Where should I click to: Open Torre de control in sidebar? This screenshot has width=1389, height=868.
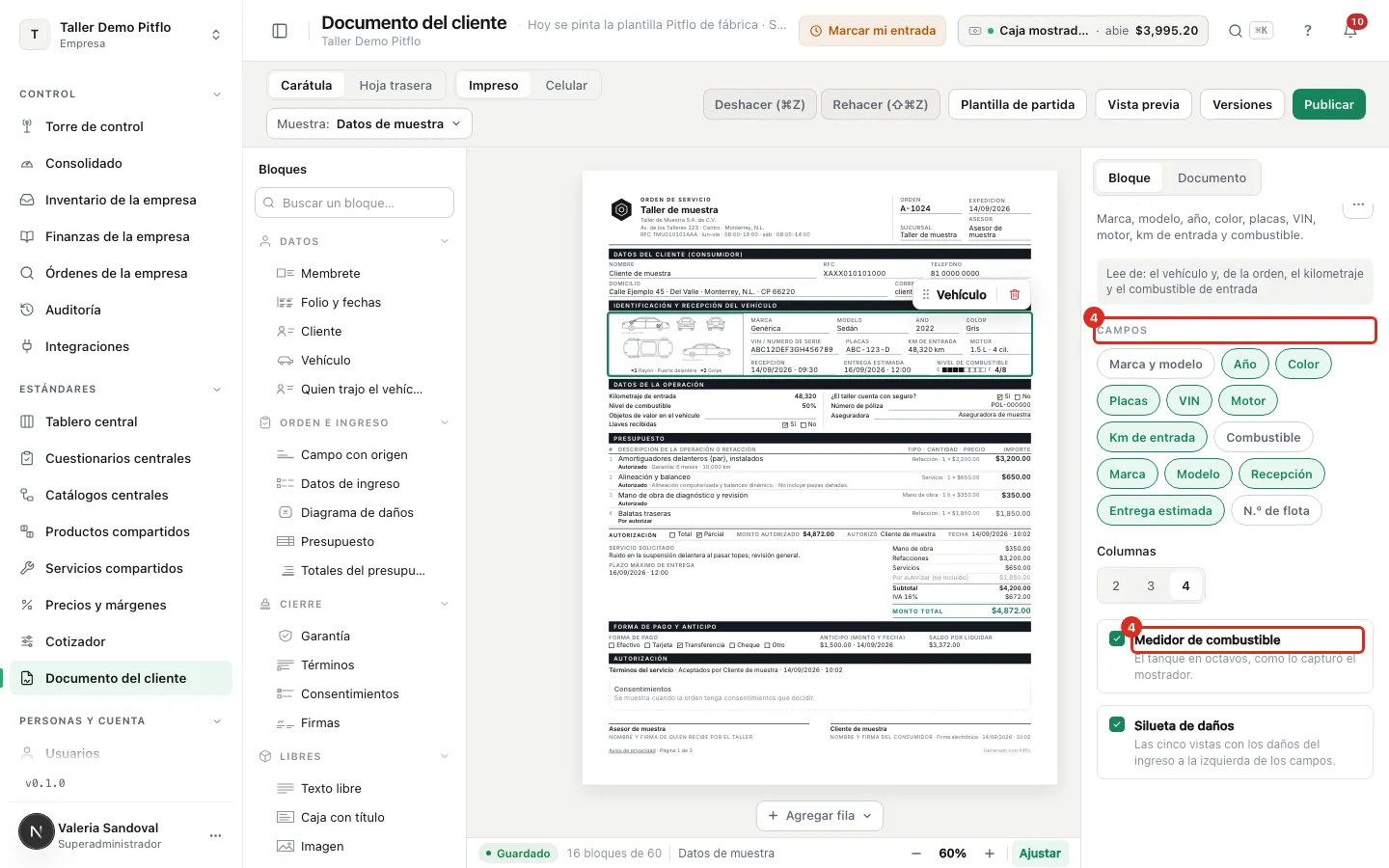pyautogui.click(x=121, y=126)
